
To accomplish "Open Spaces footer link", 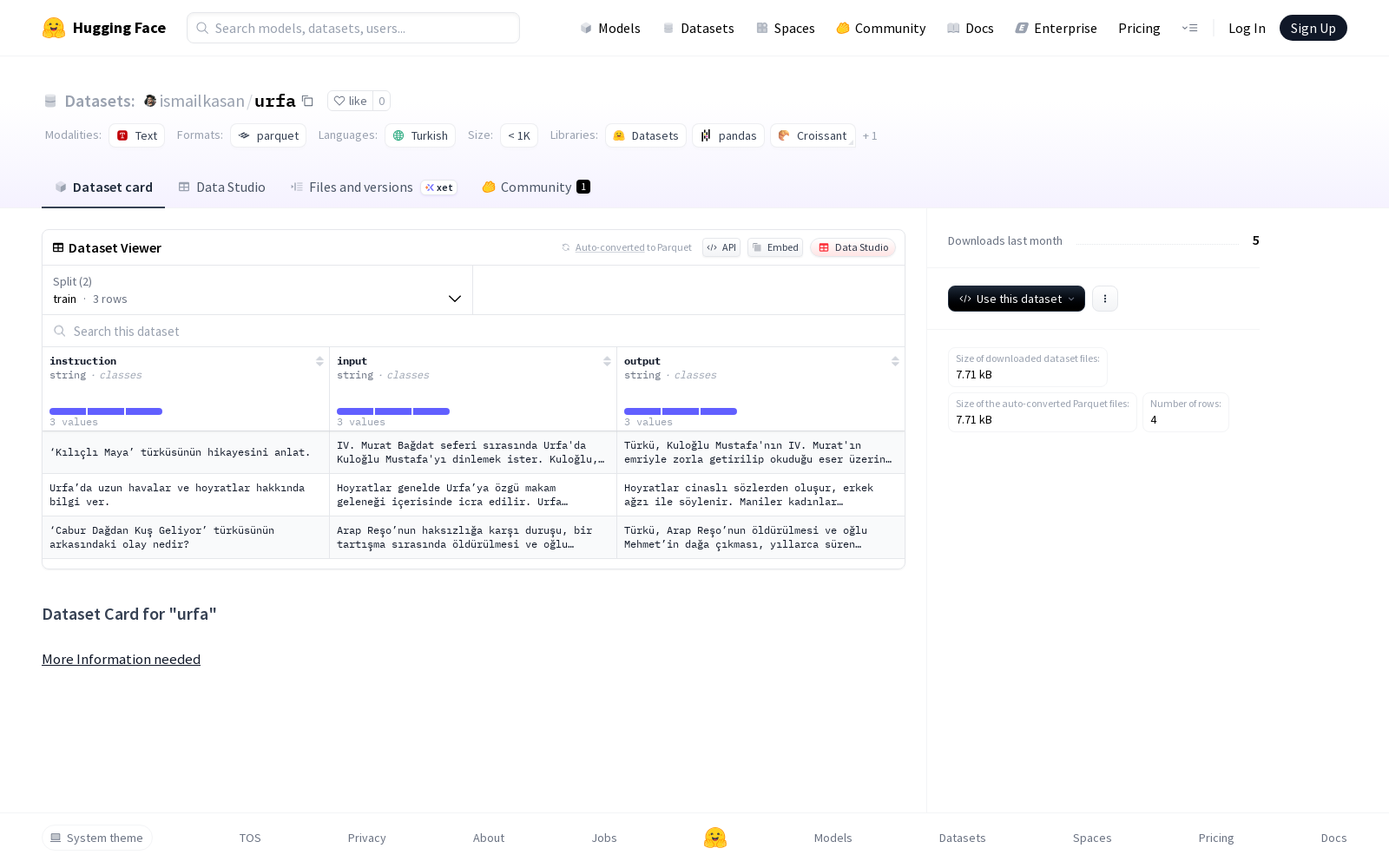I will point(1092,838).
